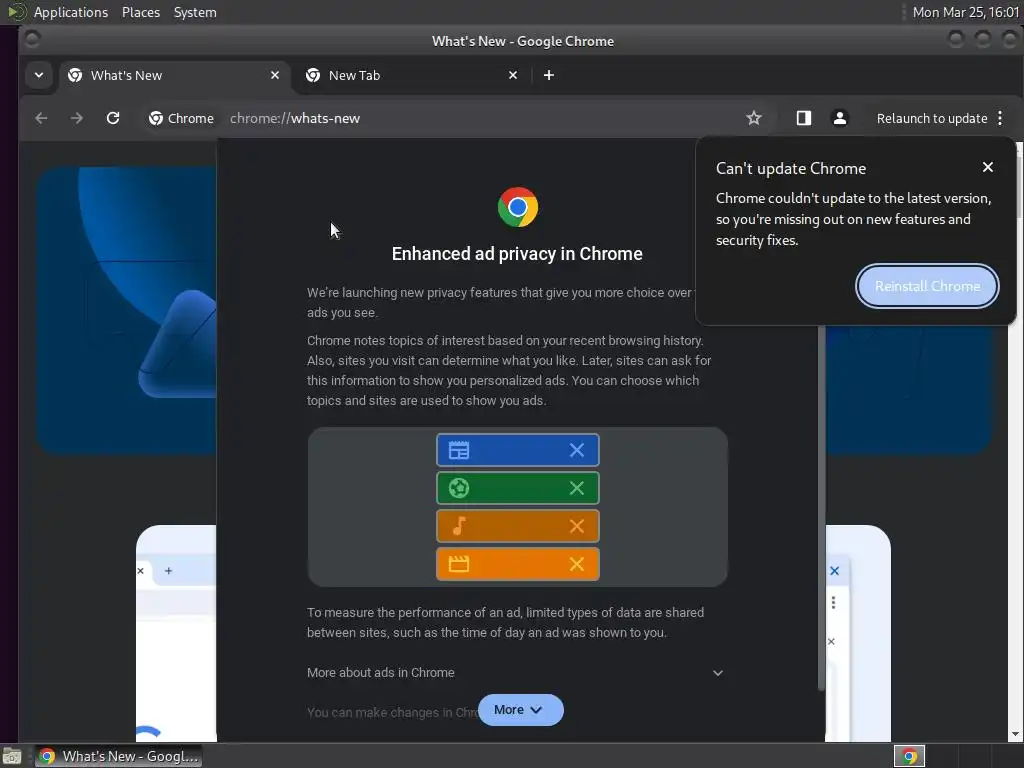The width and height of the screenshot is (1024, 768).
Task: Open the Places menu
Action: (141, 12)
